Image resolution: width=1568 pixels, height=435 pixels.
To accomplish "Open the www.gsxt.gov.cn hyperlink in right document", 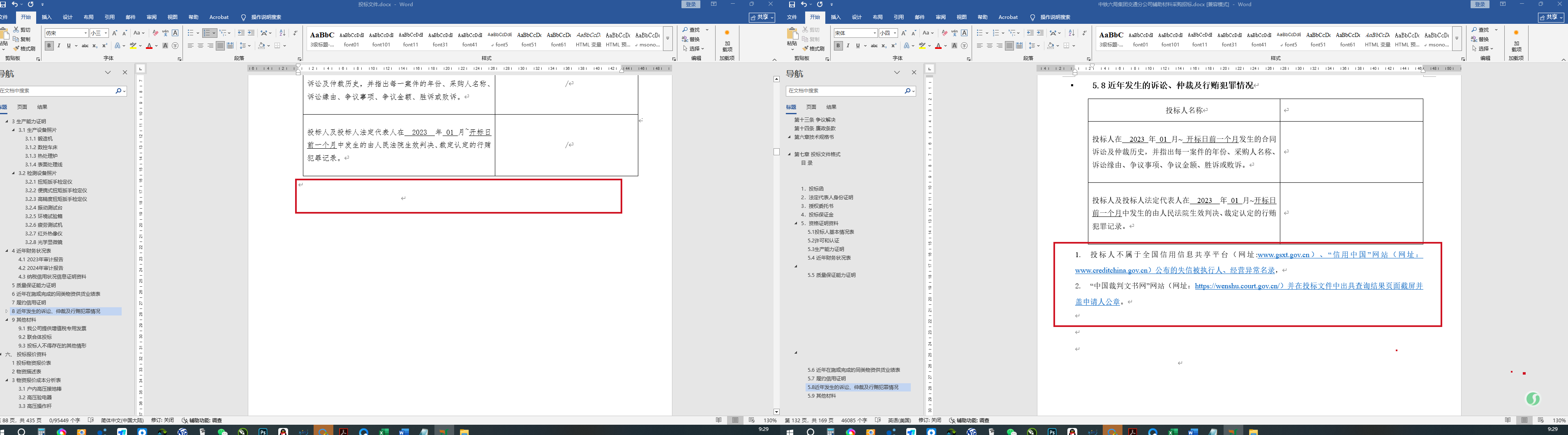I will (x=1283, y=255).
